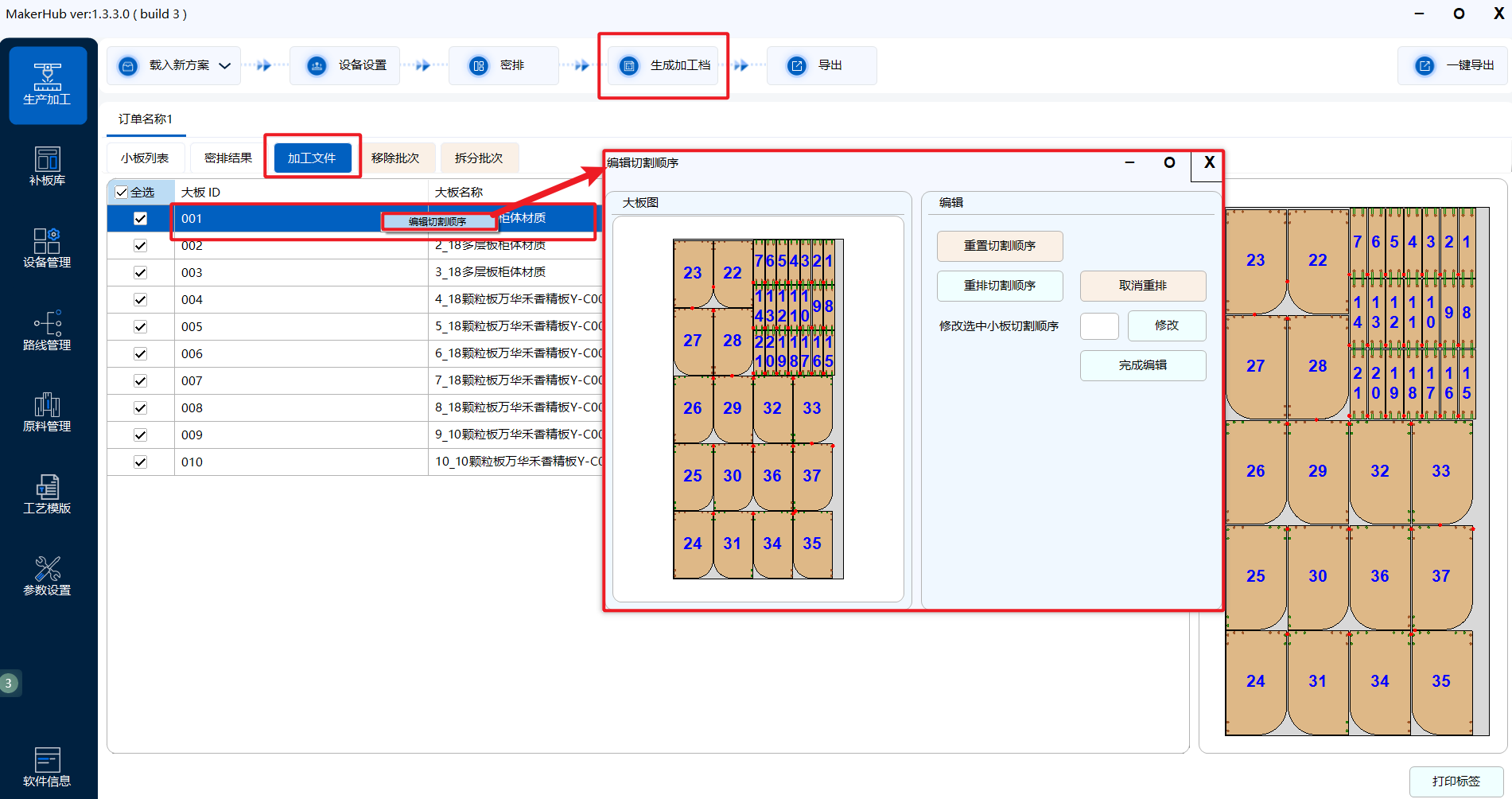Click the cut order number input field
Viewport: 1512px width, 799px height.
(x=1099, y=326)
